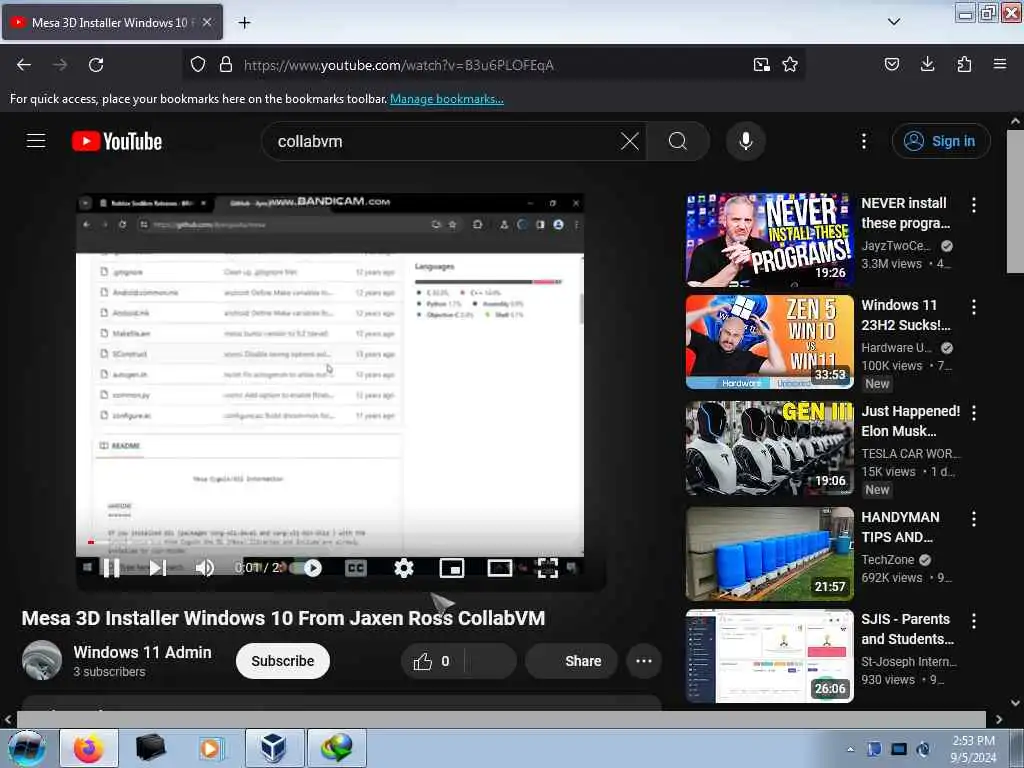Open a new browser tab
This screenshot has width=1024, height=768.
point(244,23)
